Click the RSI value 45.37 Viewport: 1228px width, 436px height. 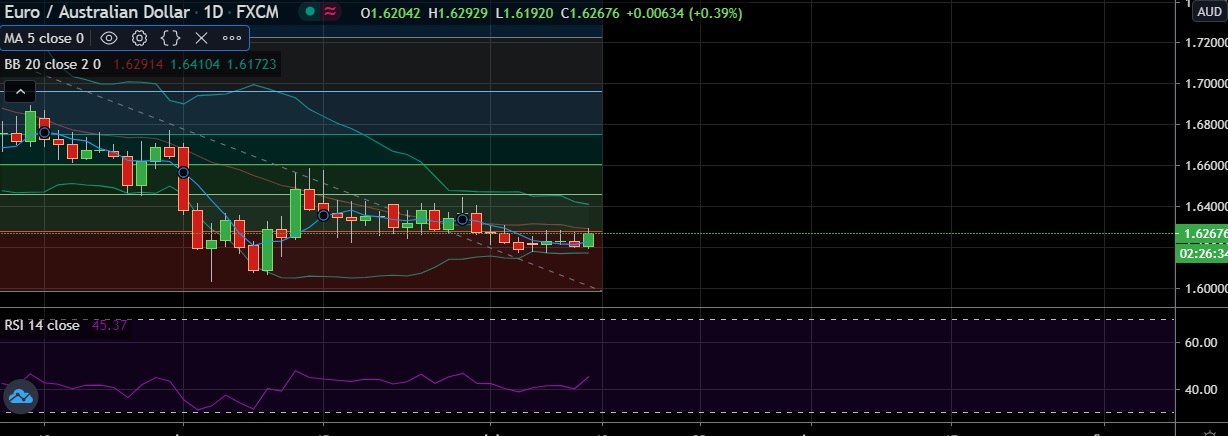coord(107,325)
